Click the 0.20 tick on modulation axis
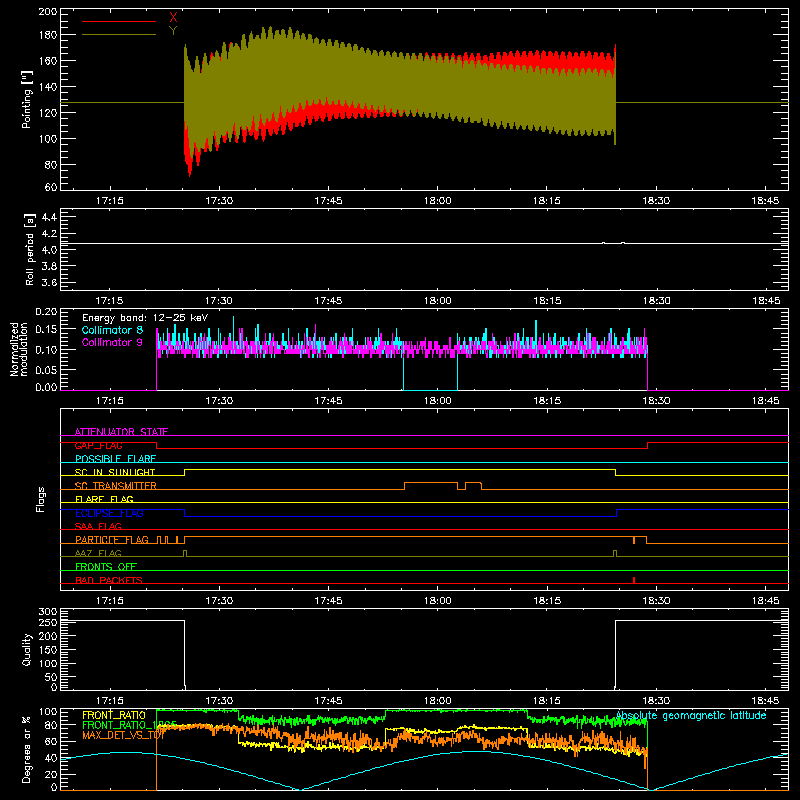 (x=47, y=311)
